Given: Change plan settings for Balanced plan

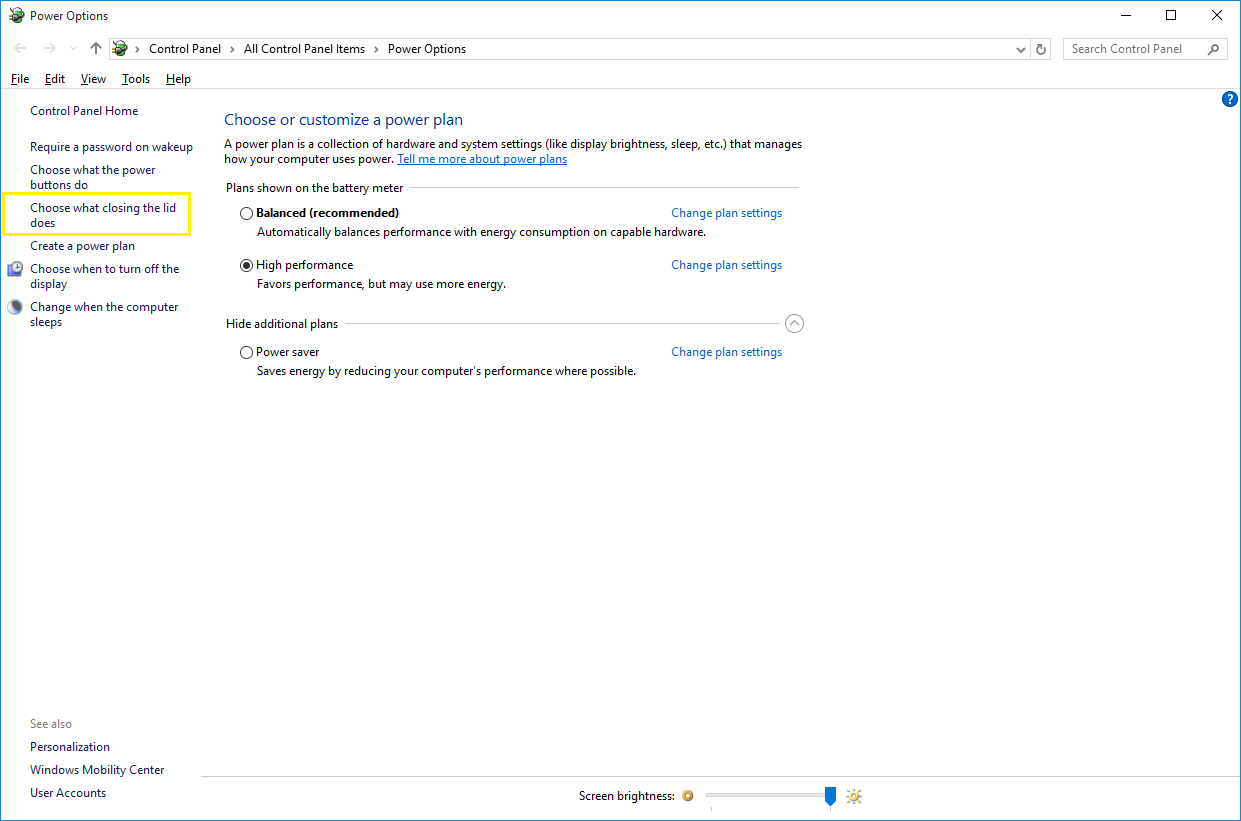Looking at the screenshot, I should 726,213.
